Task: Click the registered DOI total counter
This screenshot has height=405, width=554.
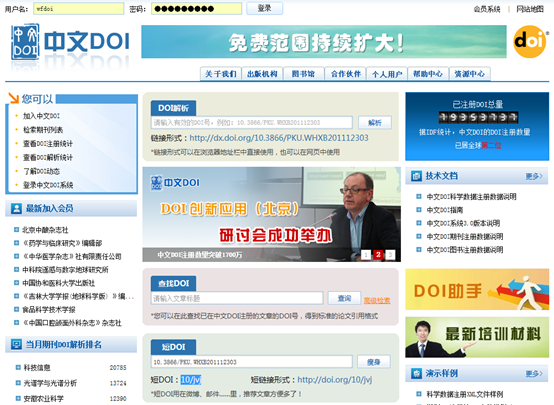Action: point(478,117)
